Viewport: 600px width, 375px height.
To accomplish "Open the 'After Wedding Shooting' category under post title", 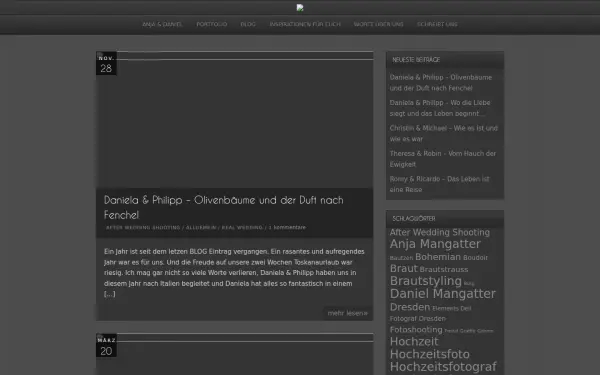I will click(143, 227).
